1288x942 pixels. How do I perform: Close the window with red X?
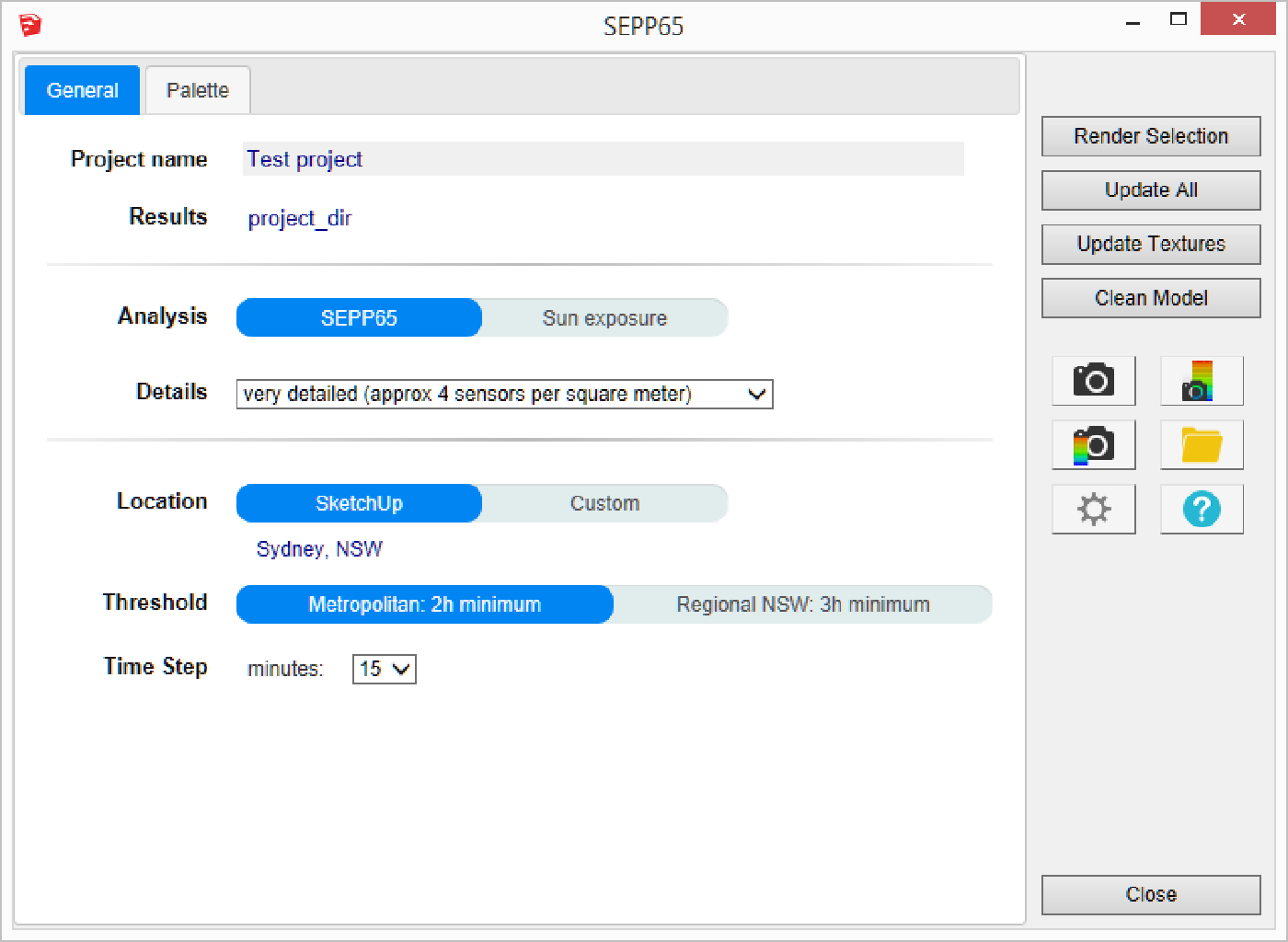pyautogui.click(x=1238, y=19)
